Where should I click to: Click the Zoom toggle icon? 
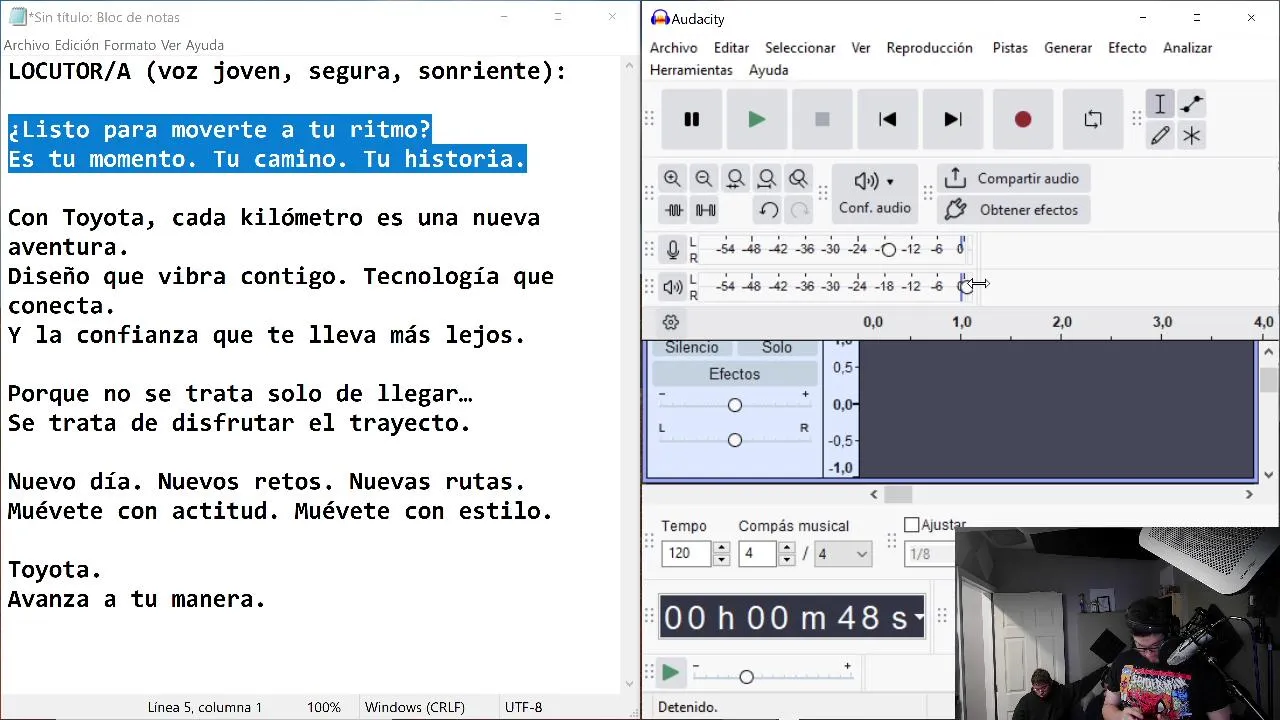click(798, 179)
